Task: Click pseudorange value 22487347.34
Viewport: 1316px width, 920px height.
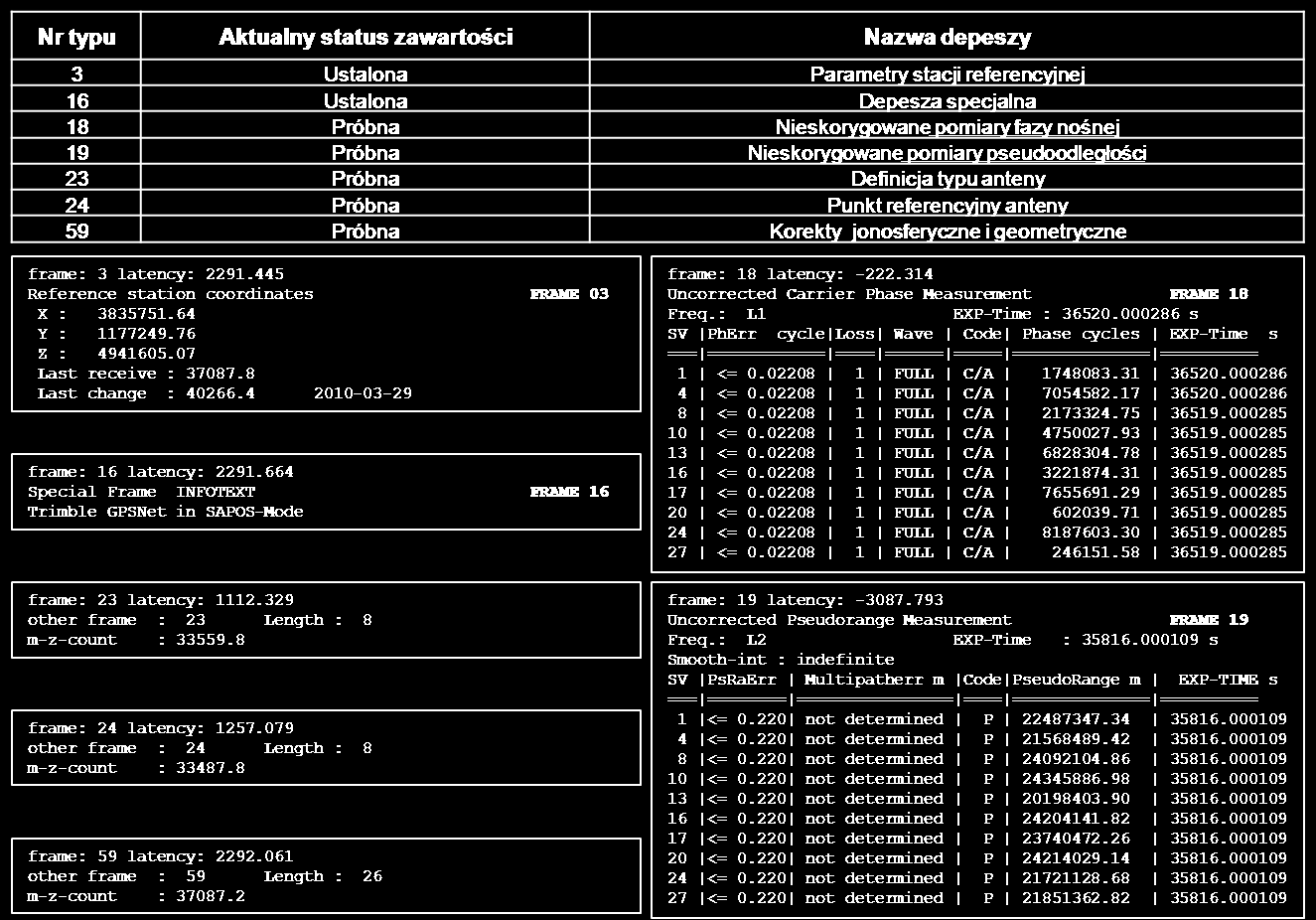Action: (x=1076, y=719)
